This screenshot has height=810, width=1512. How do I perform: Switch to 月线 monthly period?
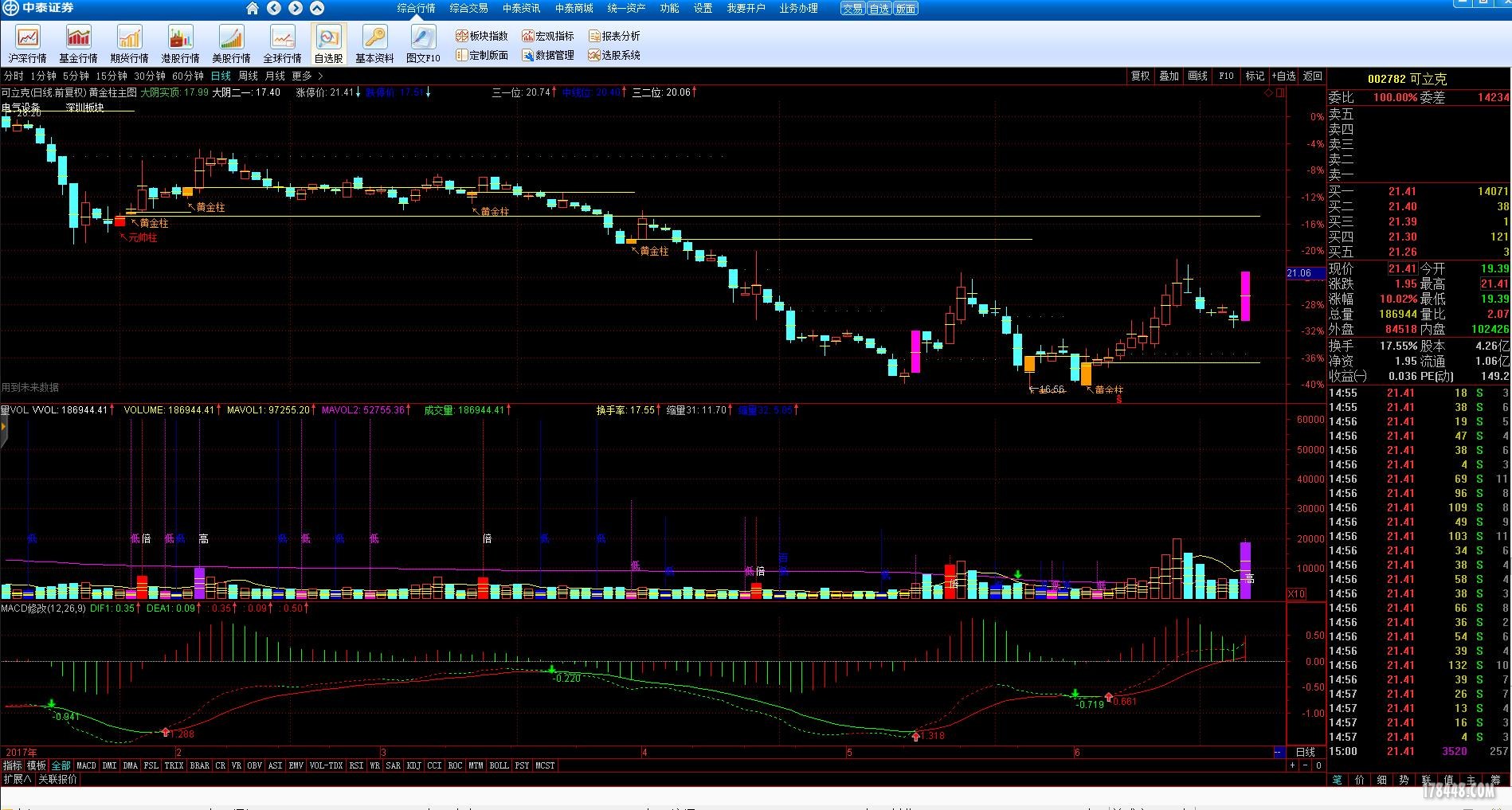pos(275,76)
